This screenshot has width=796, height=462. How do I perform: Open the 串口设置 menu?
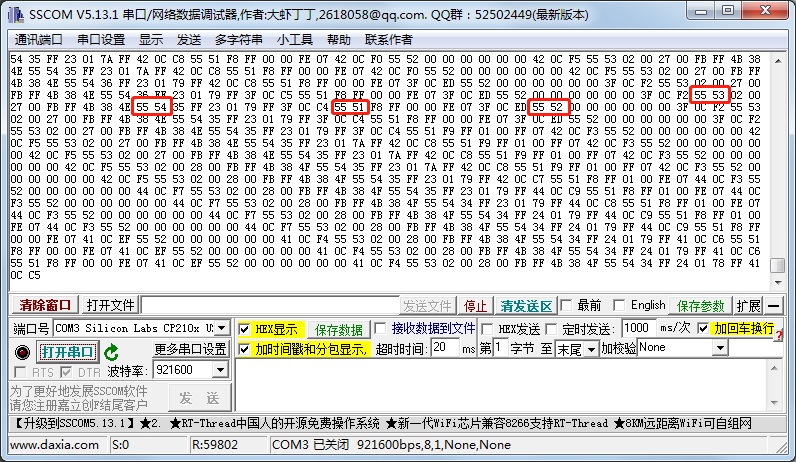click(x=101, y=39)
